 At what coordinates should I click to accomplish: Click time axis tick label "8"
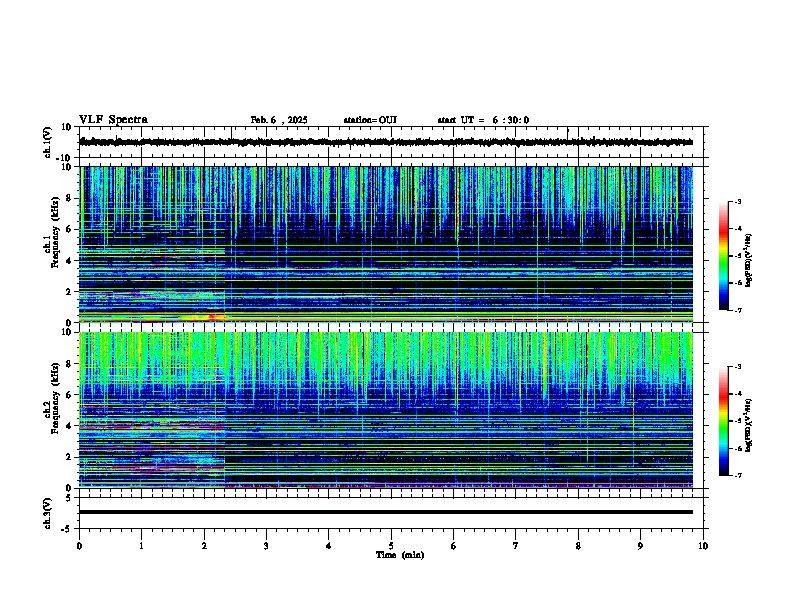point(578,546)
